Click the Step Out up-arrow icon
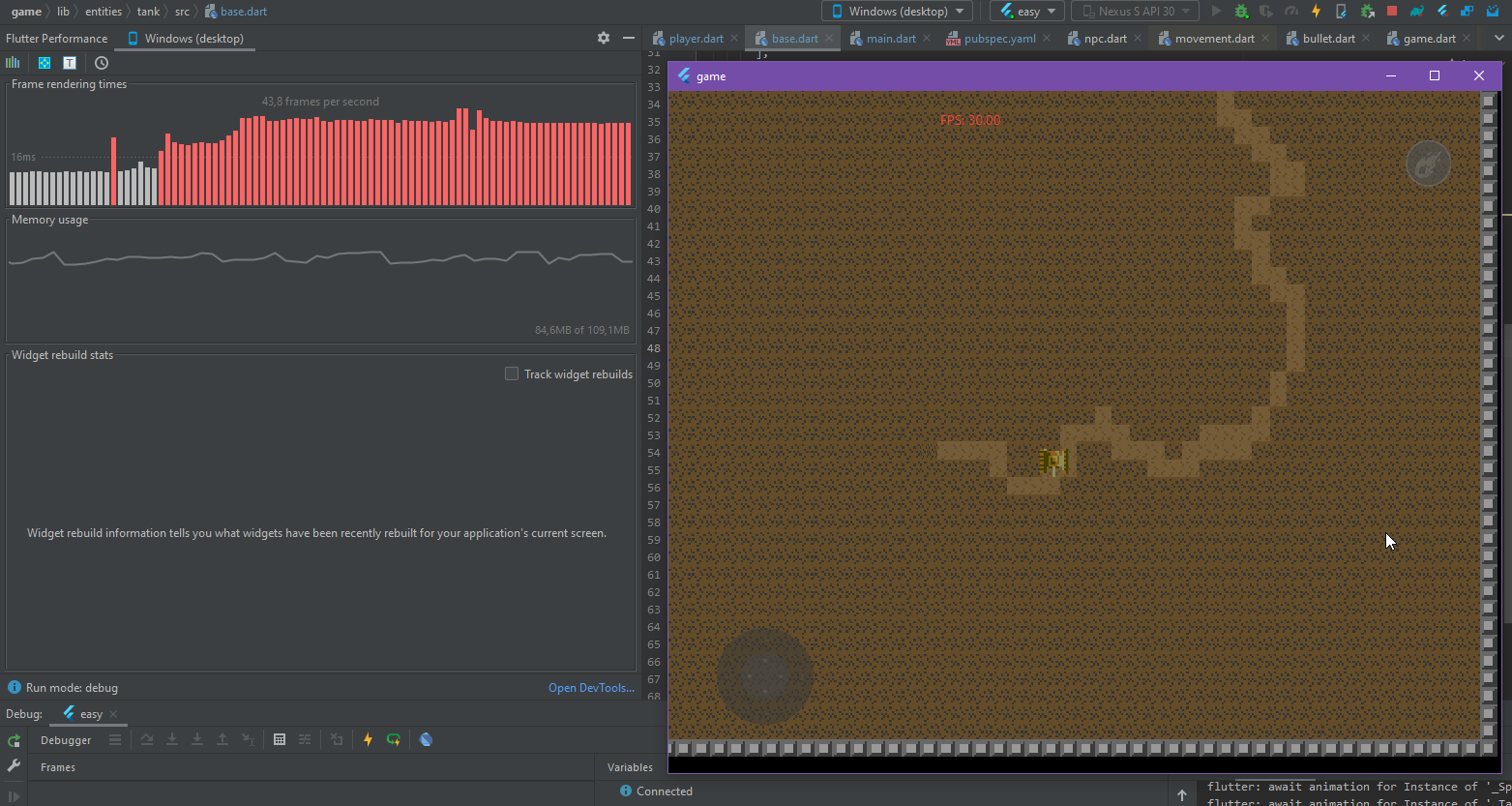 tap(222, 740)
